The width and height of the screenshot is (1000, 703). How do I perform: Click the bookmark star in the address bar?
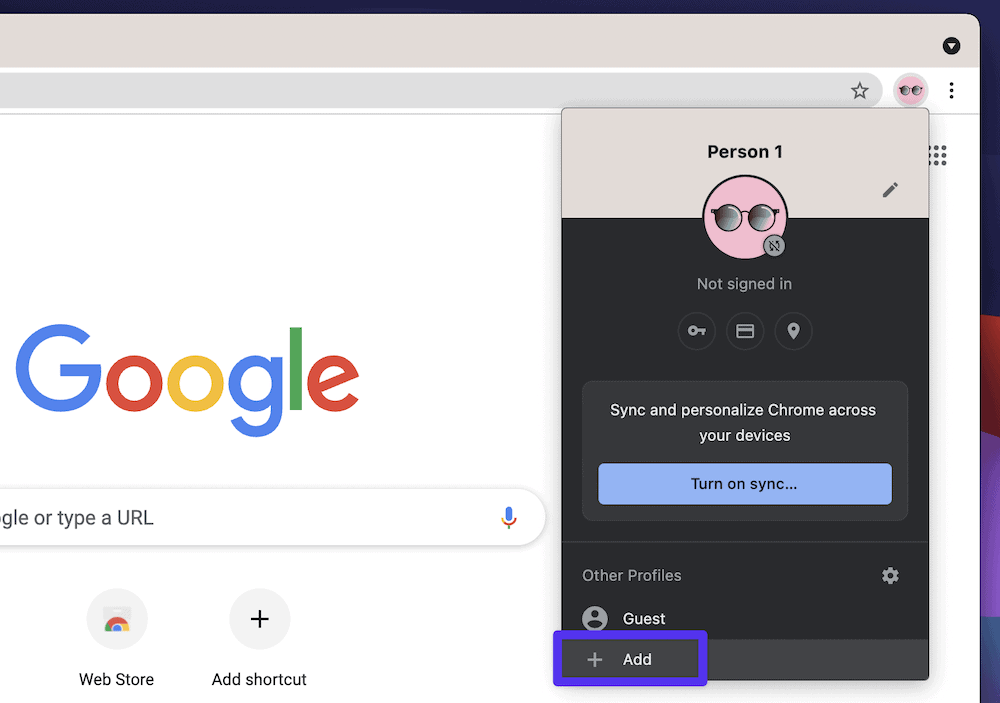pyautogui.click(x=860, y=90)
